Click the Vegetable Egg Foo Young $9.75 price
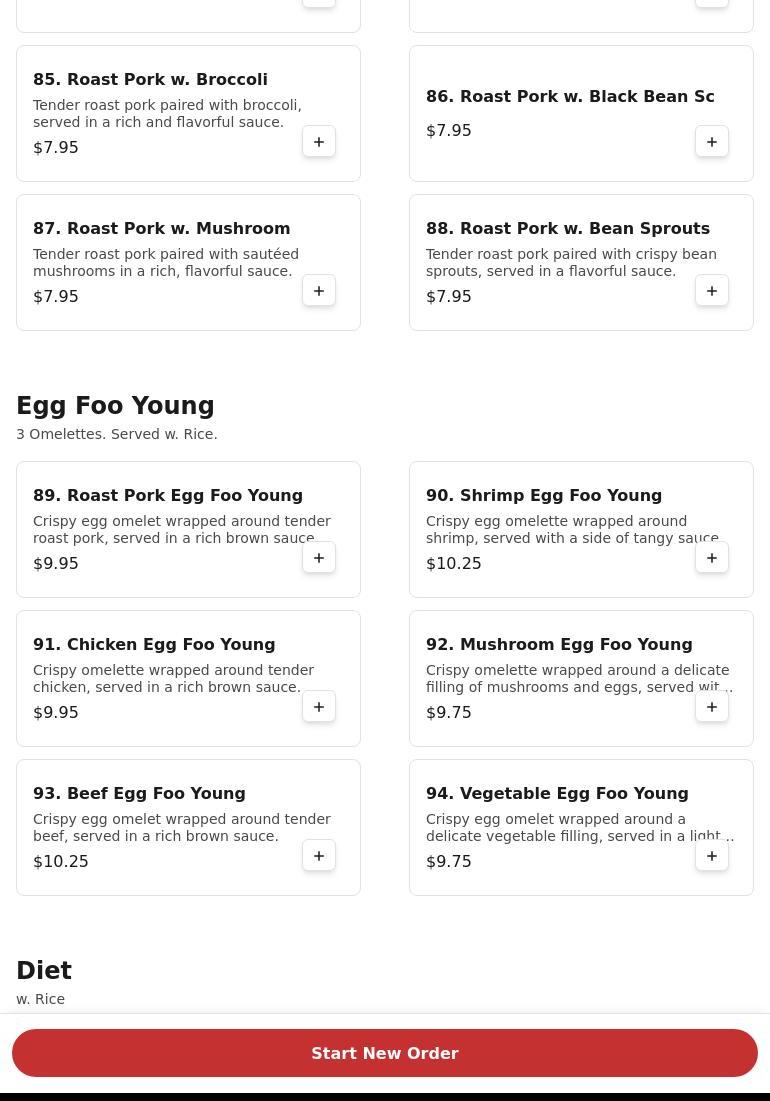Image resolution: width=770 pixels, height=1101 pixels. click(449, 861)
